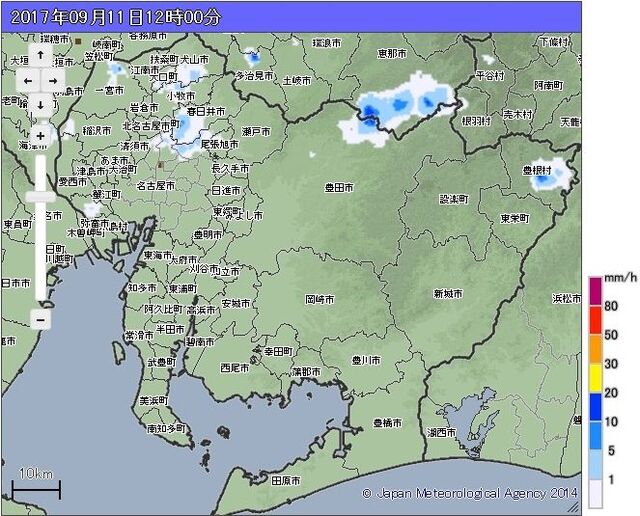
Task: Click the 岡崎市 map label
Action: [x=320, y=300]
